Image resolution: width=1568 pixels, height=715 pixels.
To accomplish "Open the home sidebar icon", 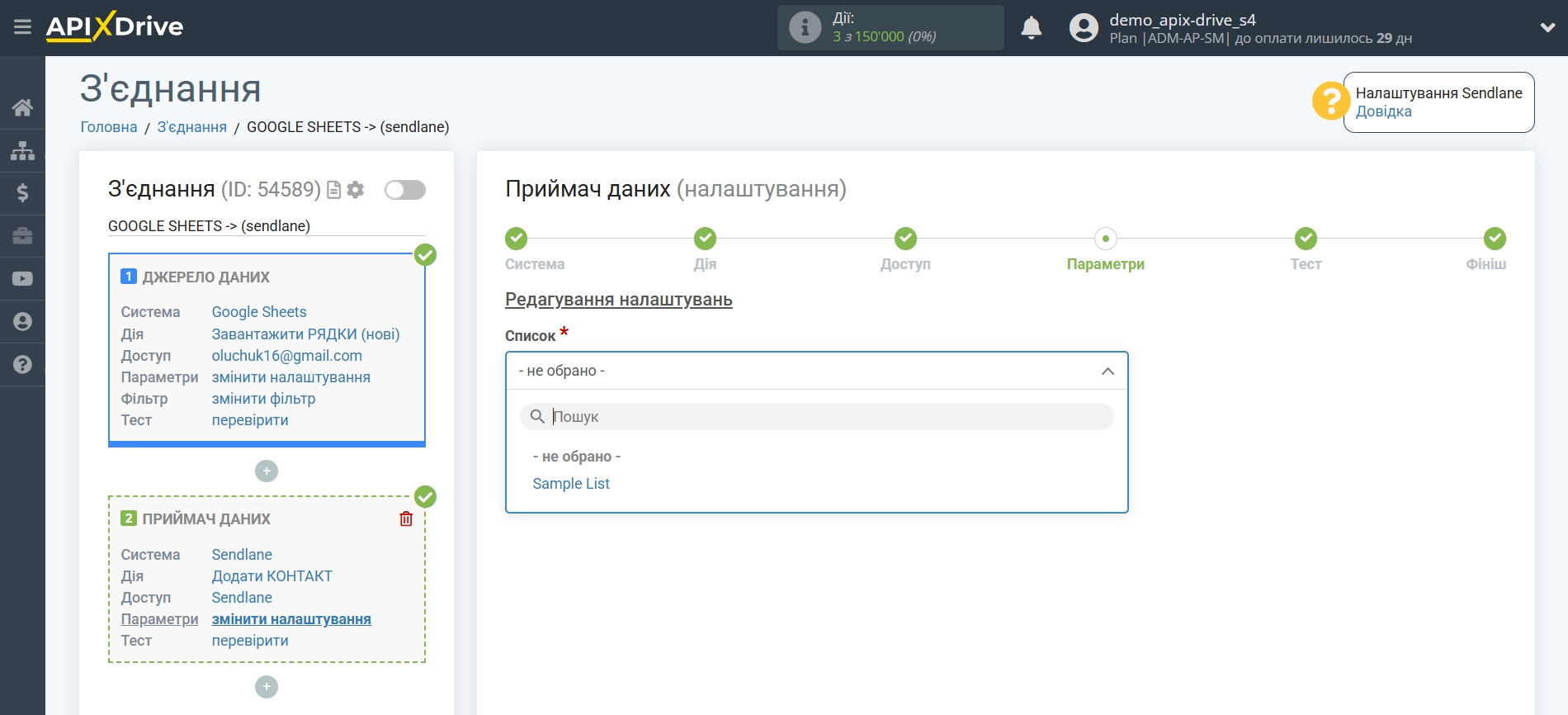I will [x=22, y=107].
